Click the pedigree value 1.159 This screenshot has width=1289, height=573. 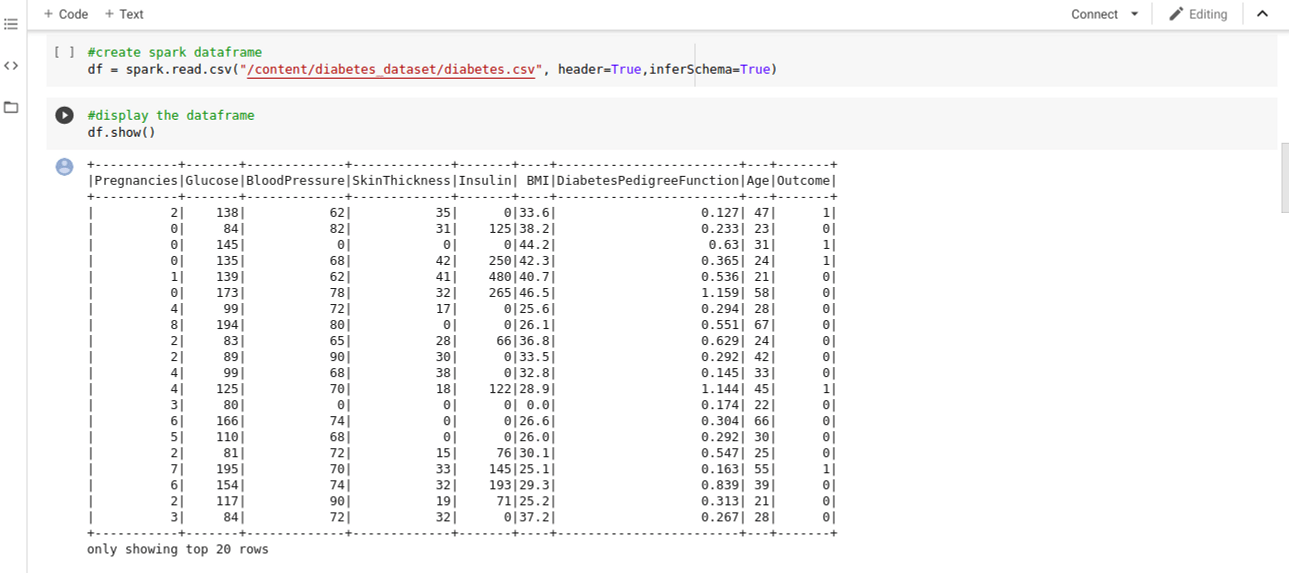click(x=721, y=293)
